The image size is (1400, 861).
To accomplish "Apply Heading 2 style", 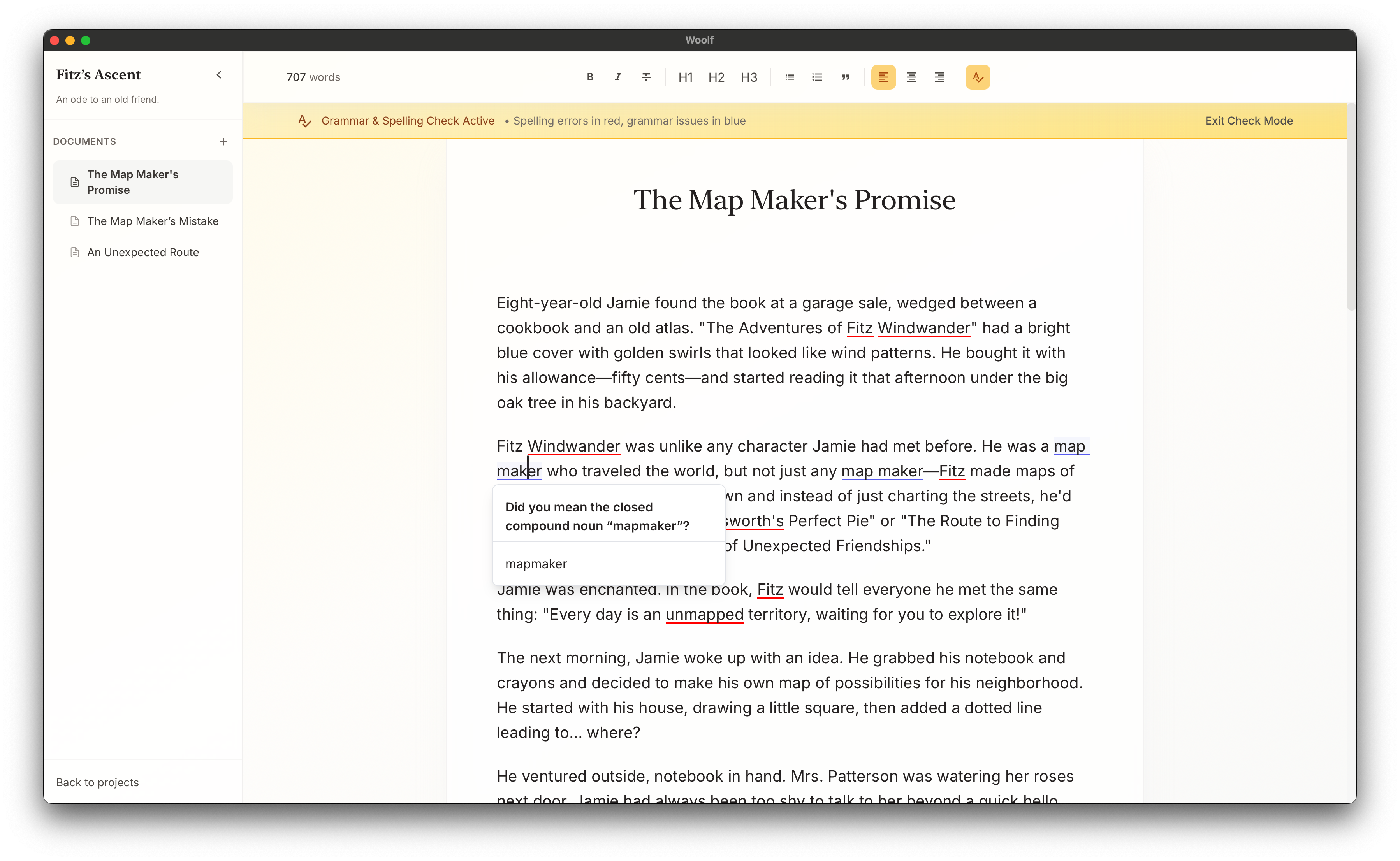I will point(716,77).
